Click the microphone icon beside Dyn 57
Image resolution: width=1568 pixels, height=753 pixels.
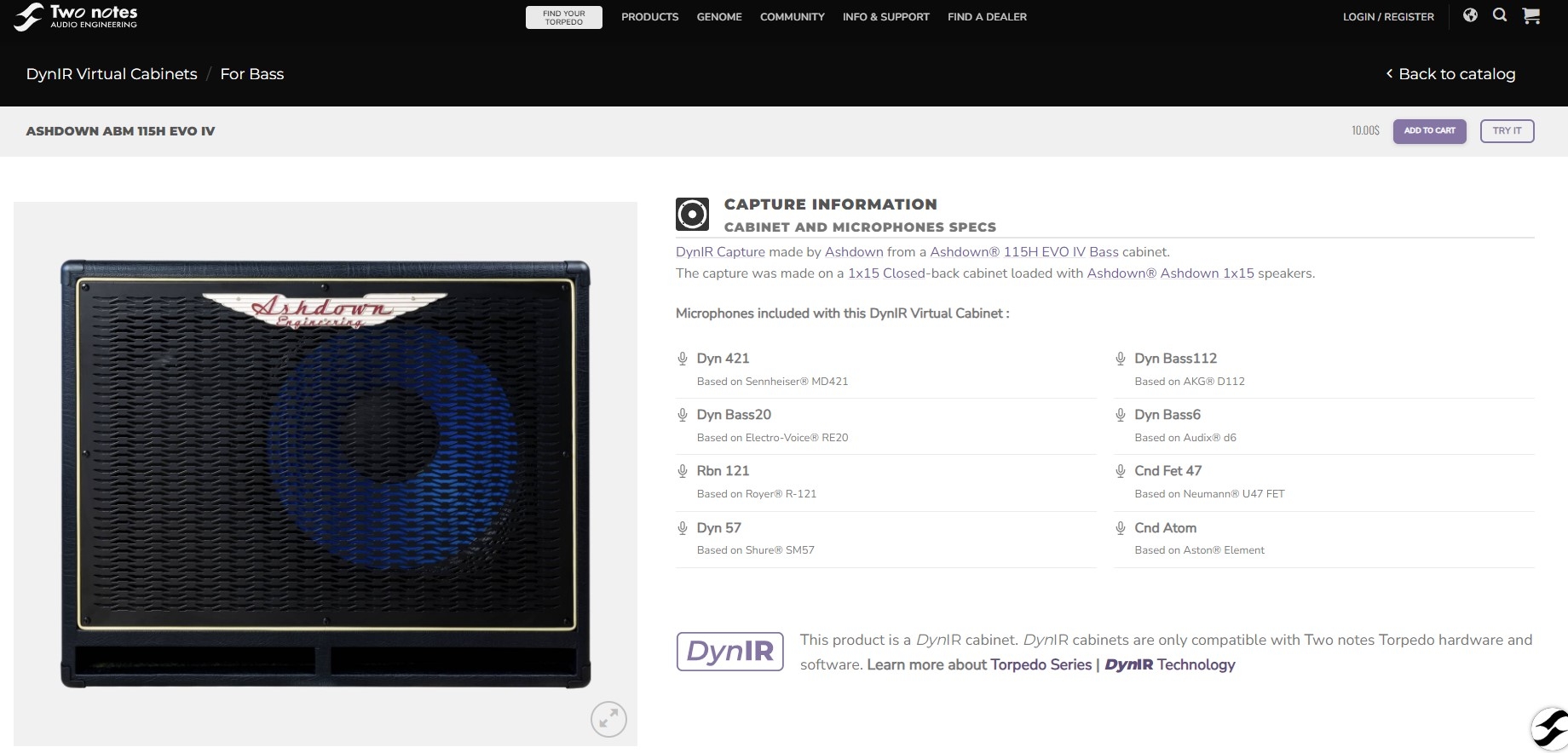point(683,528)
